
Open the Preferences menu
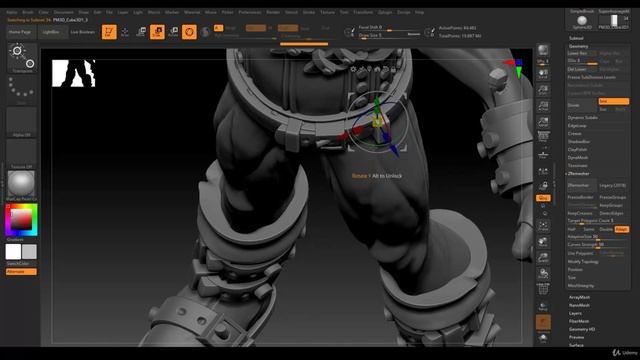[250, 12]
